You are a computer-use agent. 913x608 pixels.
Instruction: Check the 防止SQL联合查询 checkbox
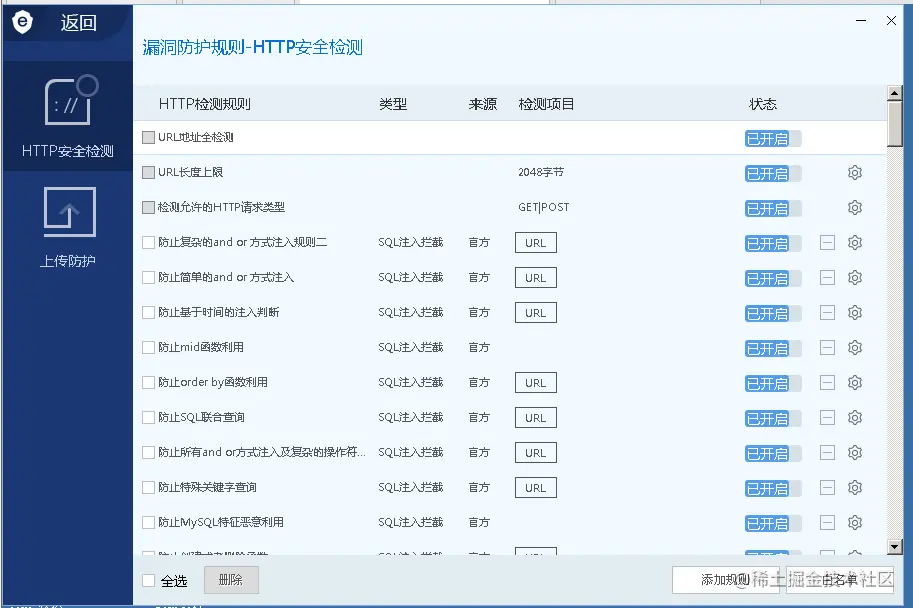tap(148, 417)
